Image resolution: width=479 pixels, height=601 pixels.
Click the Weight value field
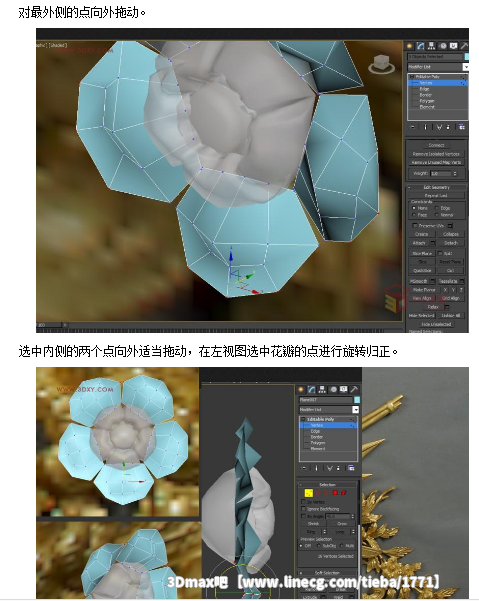[441, 174]
